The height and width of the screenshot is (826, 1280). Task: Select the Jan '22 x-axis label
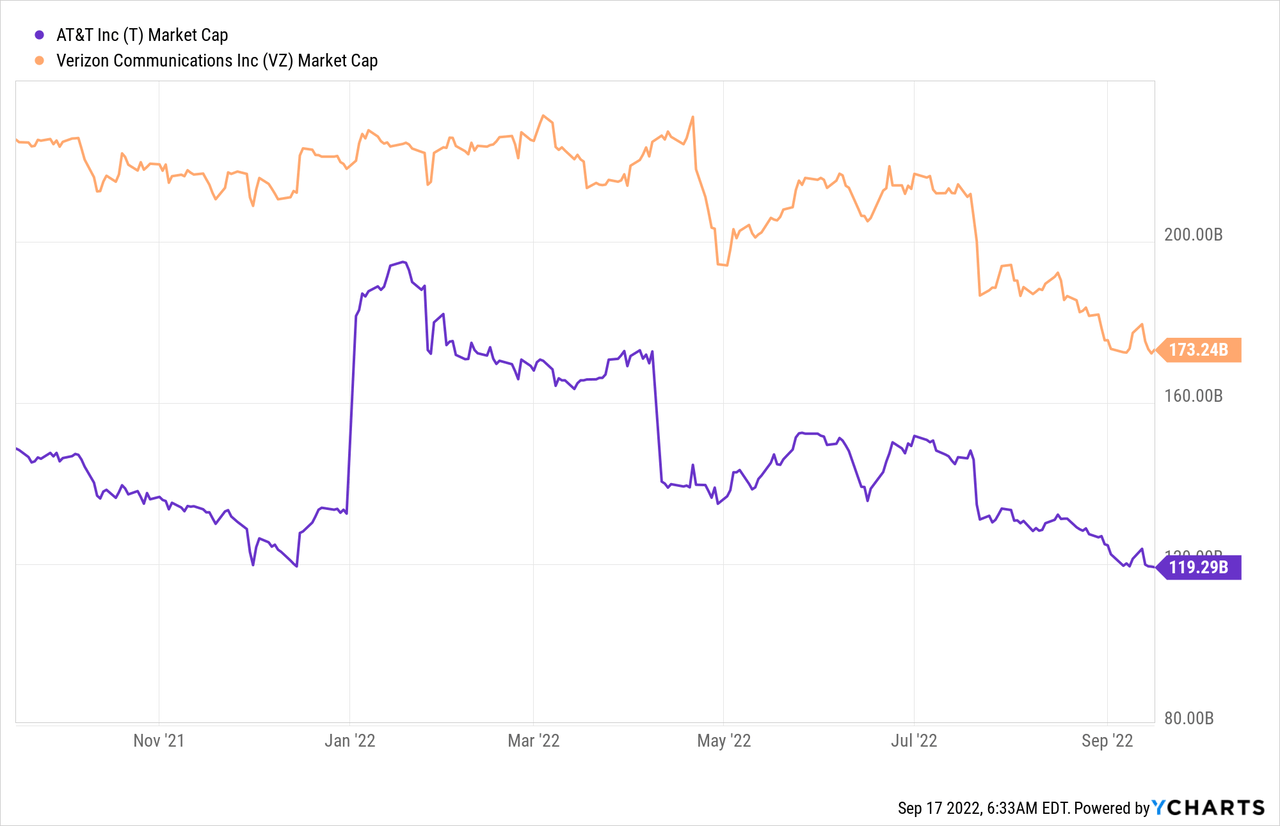(x=350, y=741)
